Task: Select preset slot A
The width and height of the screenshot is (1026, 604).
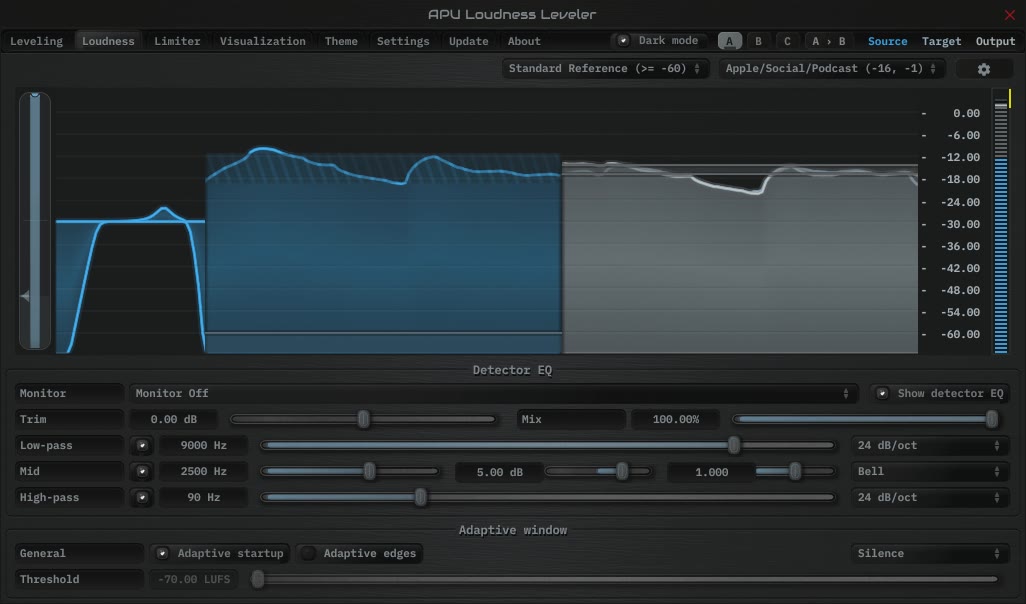Action: [730, 41]
